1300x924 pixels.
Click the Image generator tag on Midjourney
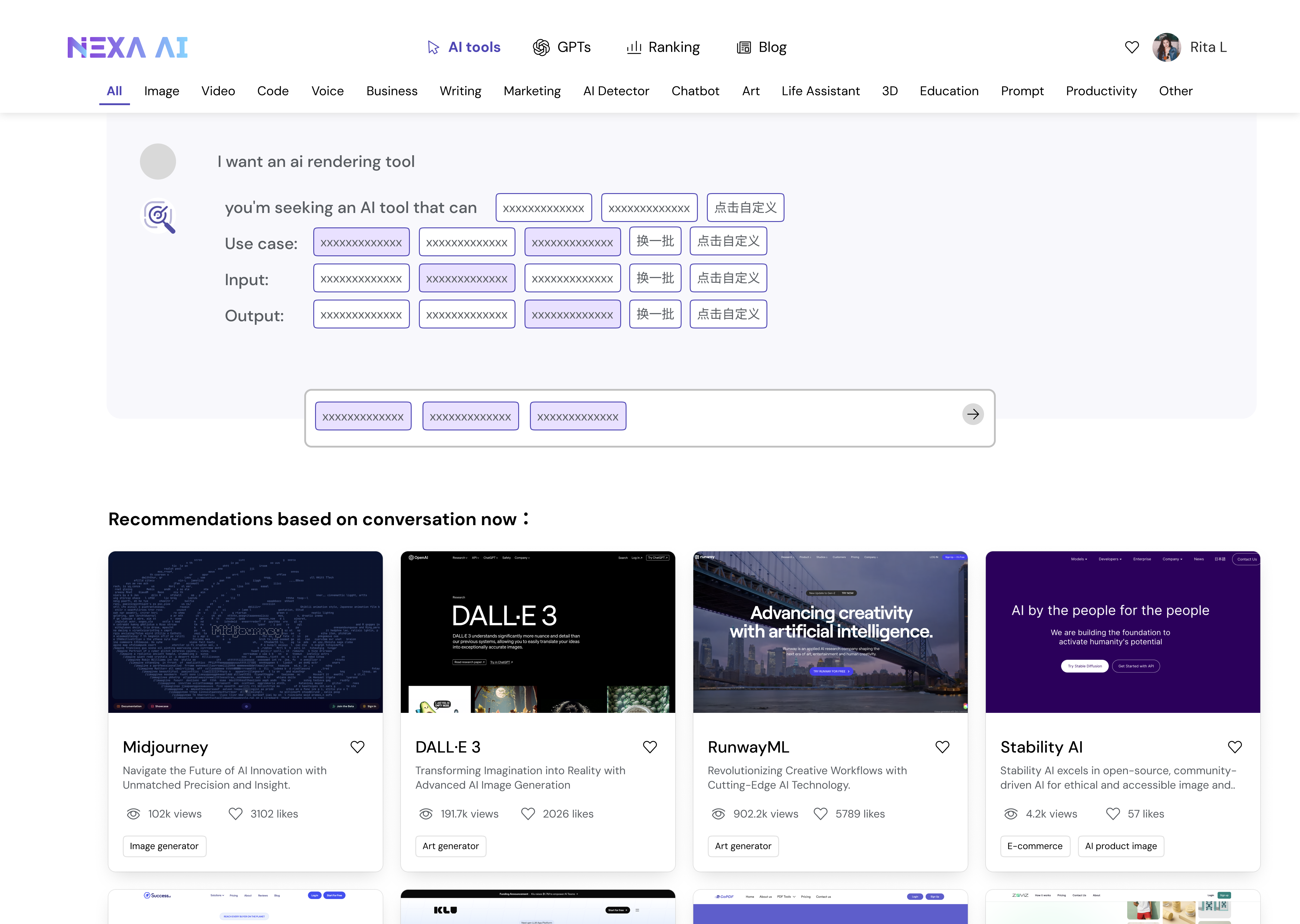164,846
